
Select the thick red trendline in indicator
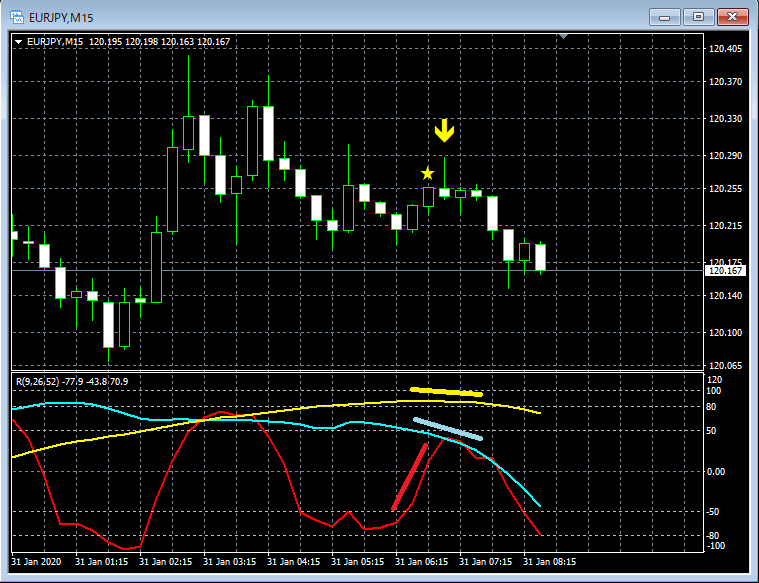(410, 477)
